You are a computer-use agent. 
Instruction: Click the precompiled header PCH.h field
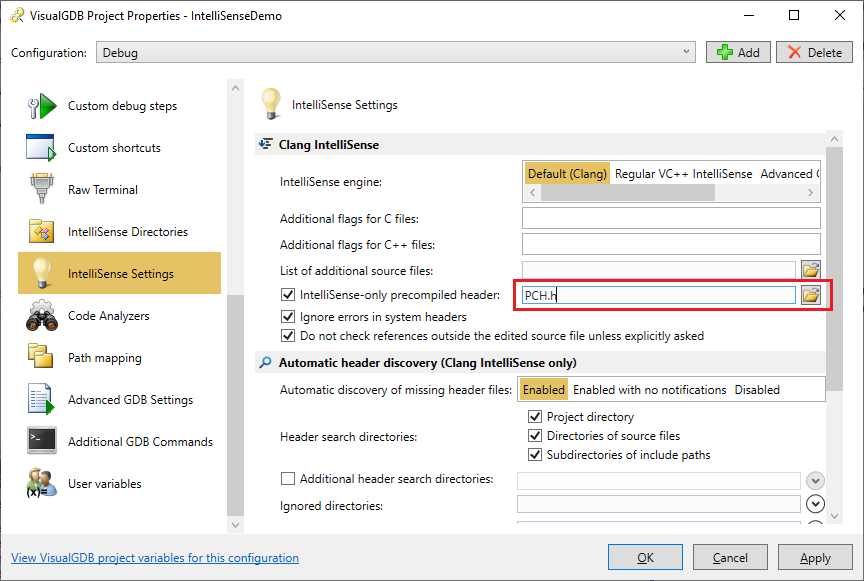(659, 295)
